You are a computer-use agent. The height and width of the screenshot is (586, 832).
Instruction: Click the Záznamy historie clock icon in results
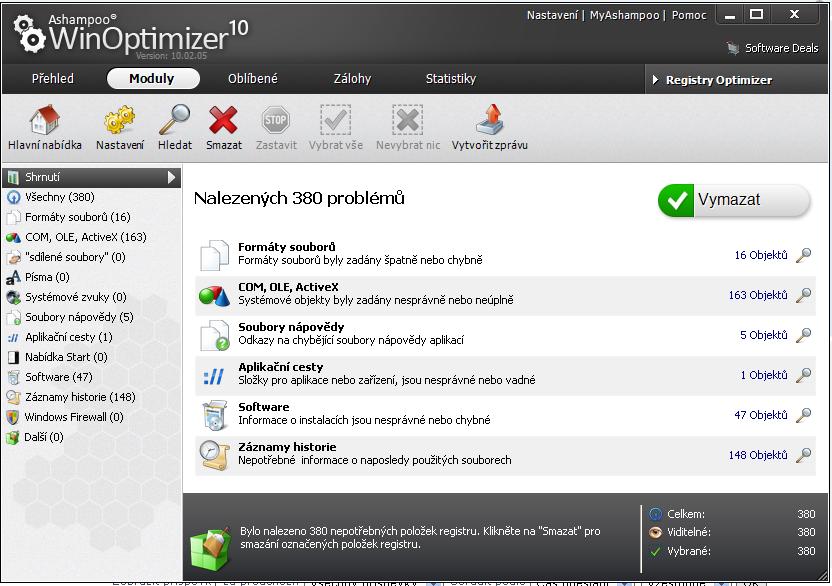point(214,455)
